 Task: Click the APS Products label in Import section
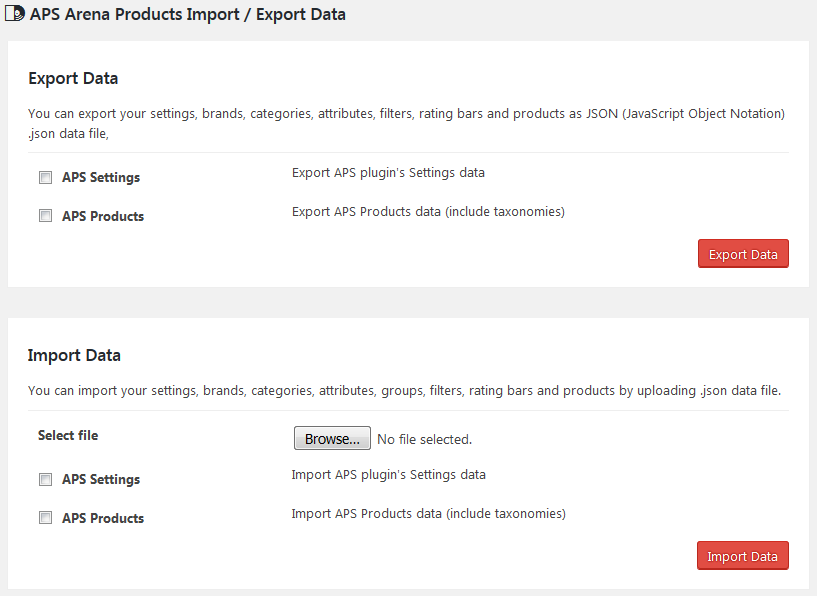103,518
